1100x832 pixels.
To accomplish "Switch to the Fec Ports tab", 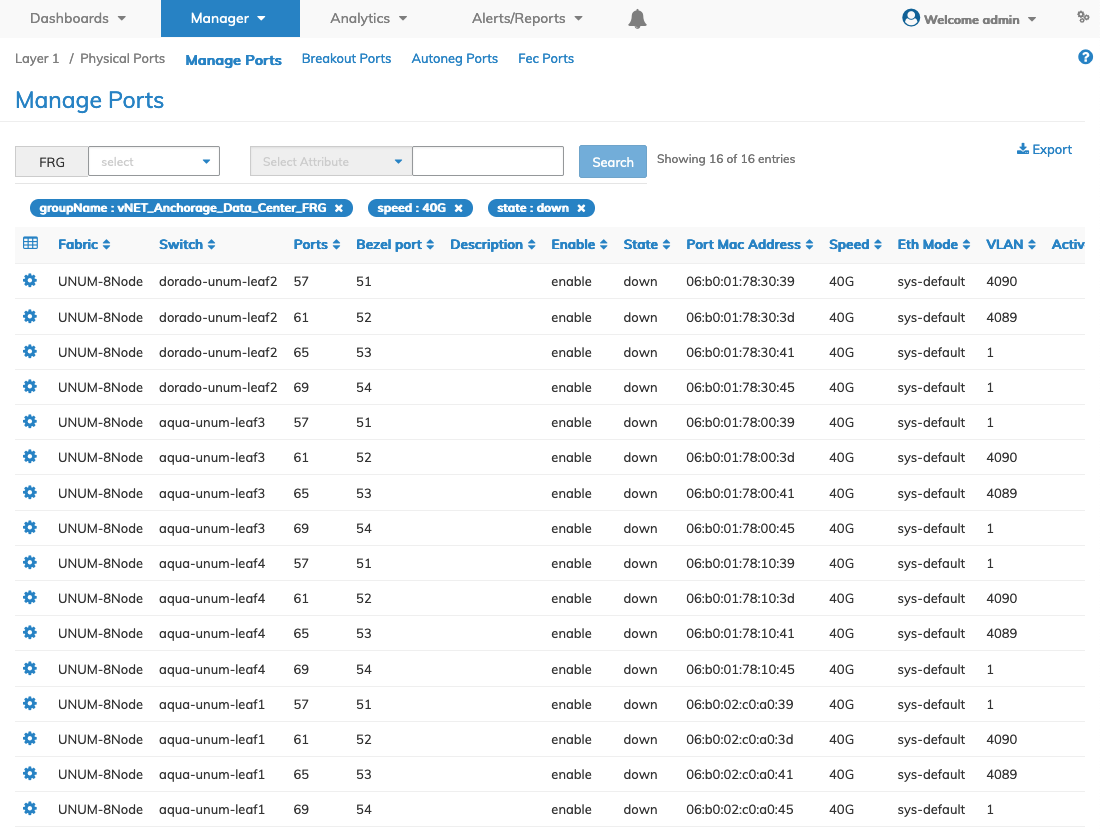I will (x=546, y=58).
